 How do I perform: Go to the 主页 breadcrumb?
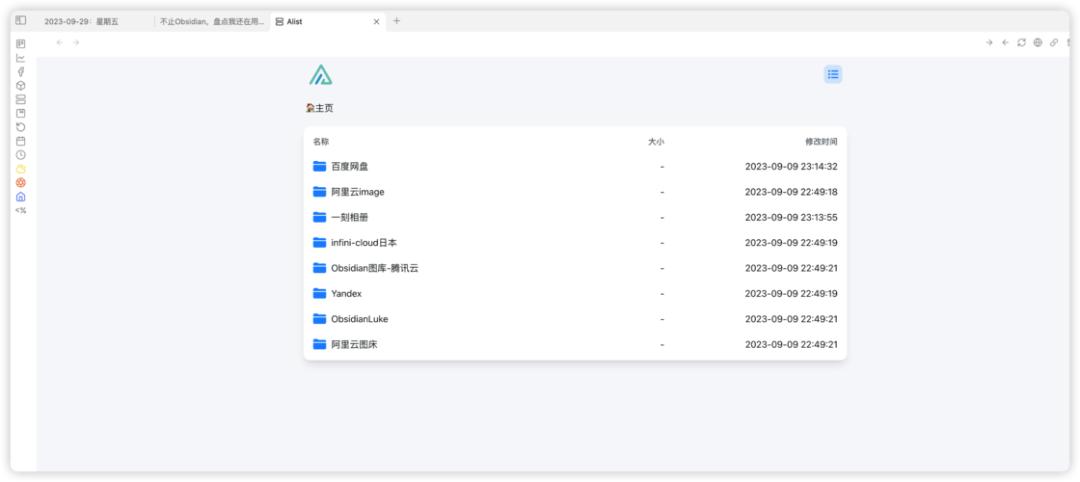(320, 108)
